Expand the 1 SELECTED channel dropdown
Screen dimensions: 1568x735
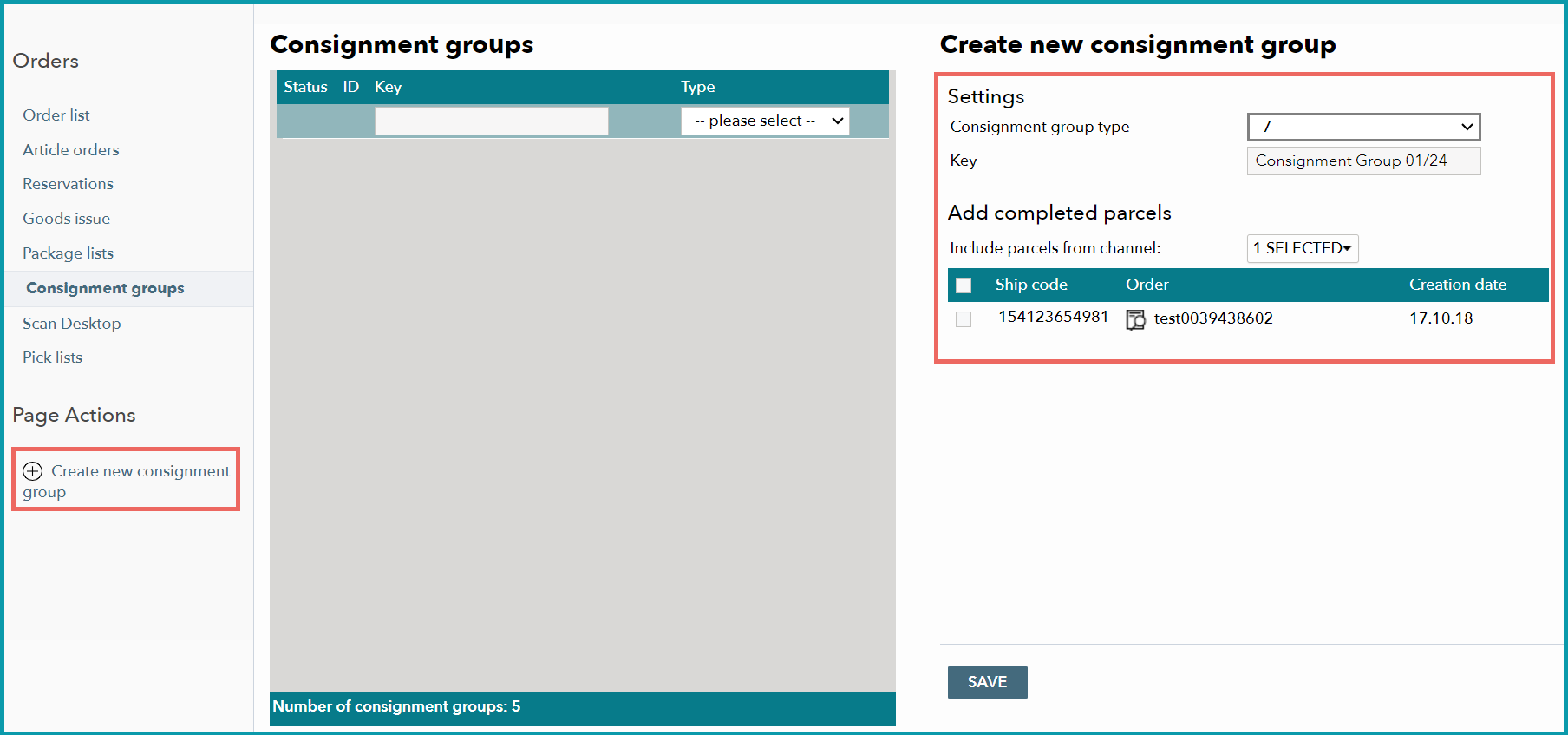coord(1303,248)
